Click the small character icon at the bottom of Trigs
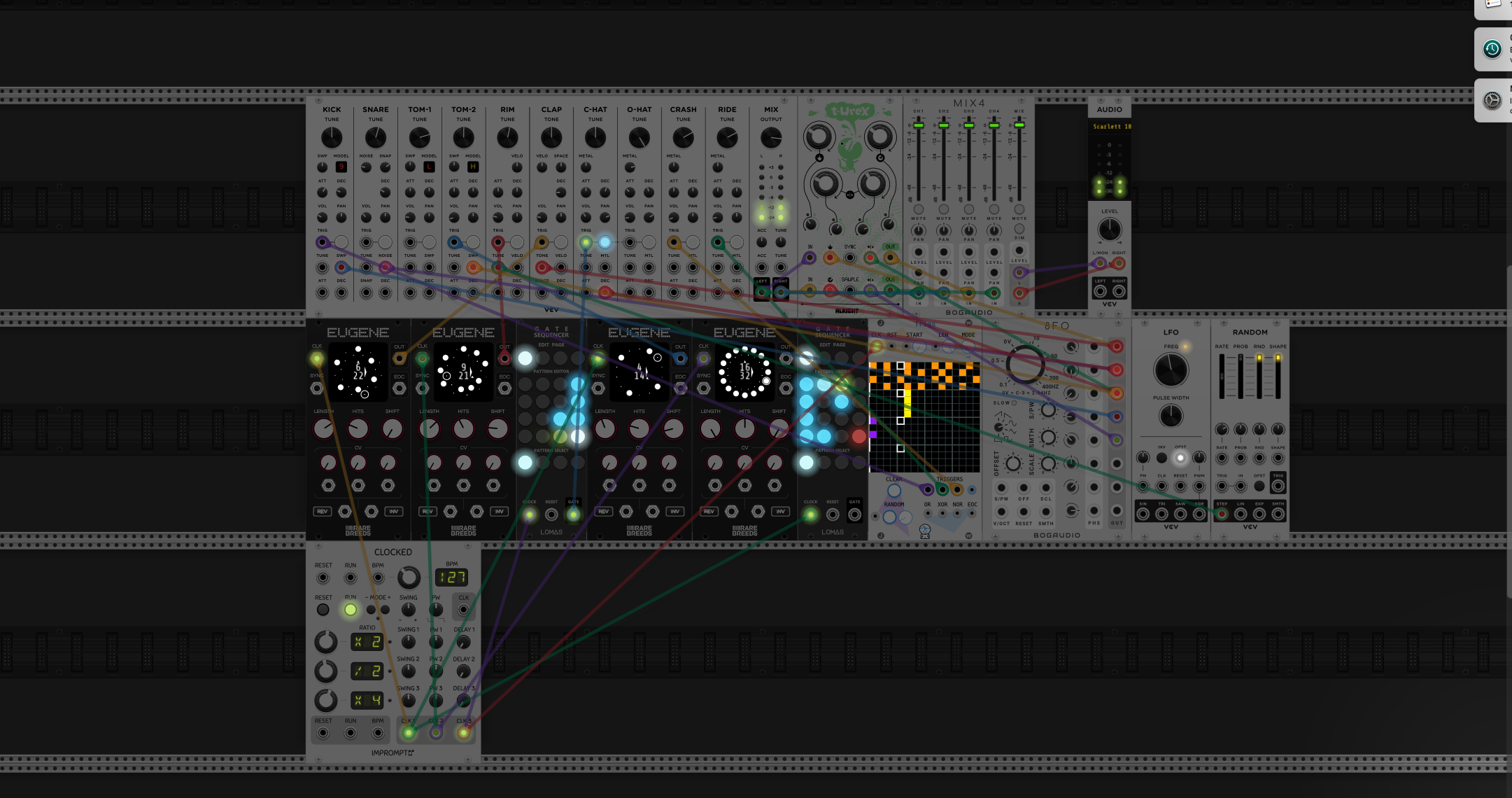The width and height of the screenshot is (1512, 798). pyautogui.click(x=925, y=532)
